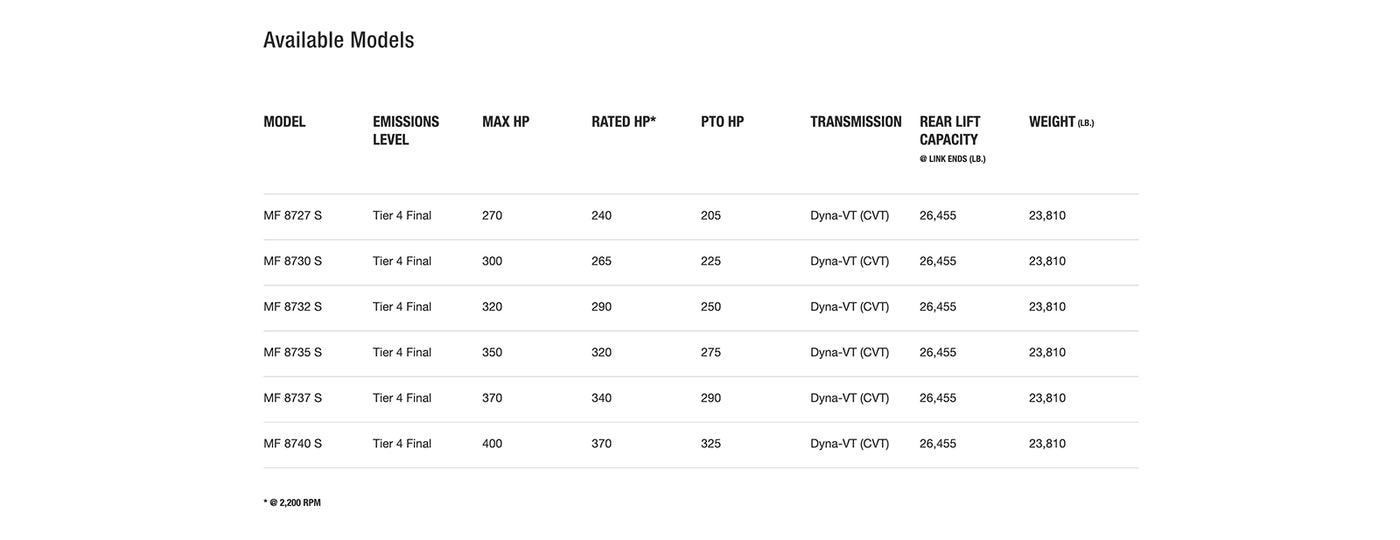Click the Available Models heading

pyautogui.click(x=338, y=40)
